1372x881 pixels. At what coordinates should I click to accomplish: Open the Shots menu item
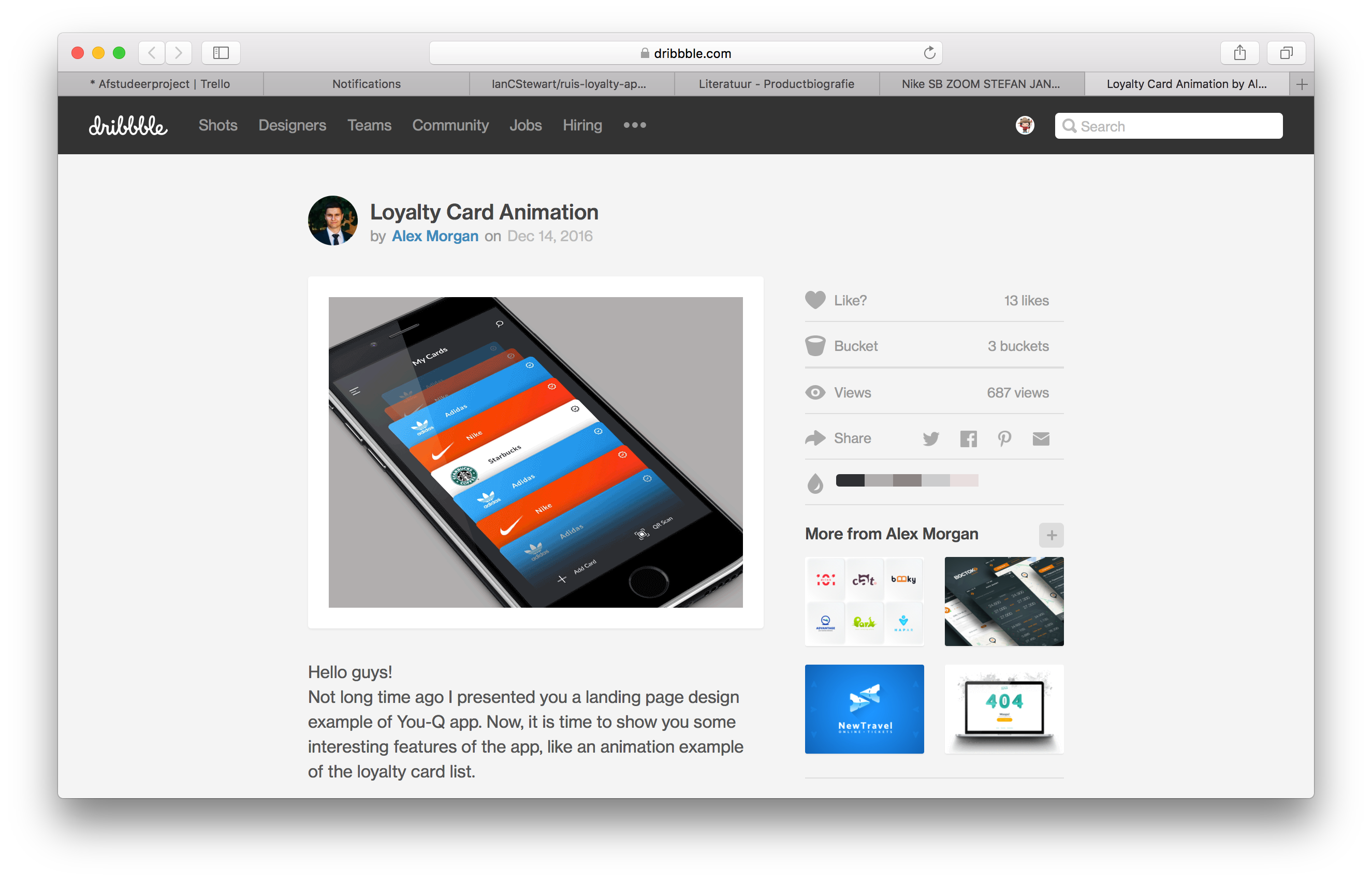point(218,125)
